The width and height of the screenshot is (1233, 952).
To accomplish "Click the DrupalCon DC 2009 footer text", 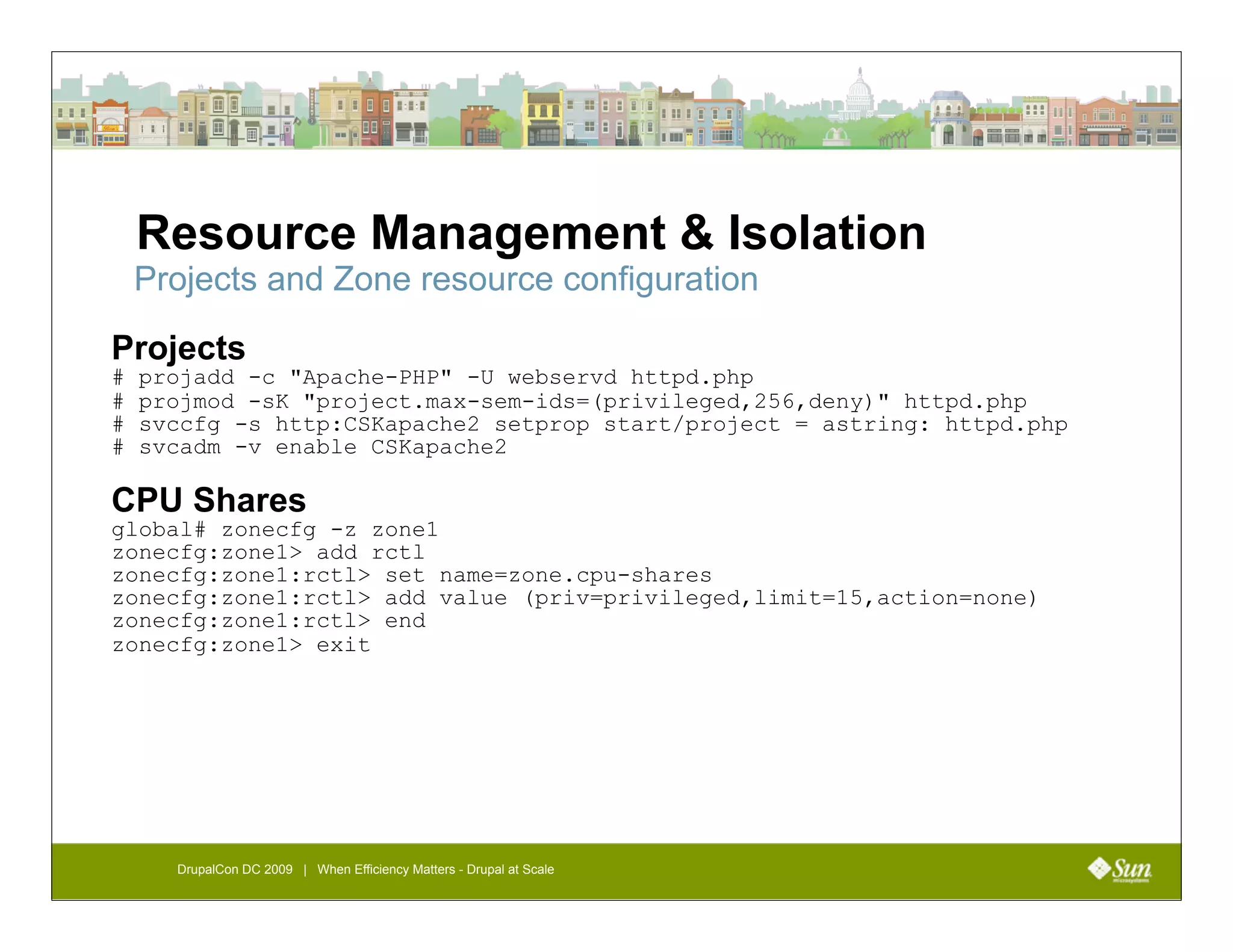I will 235,870.
